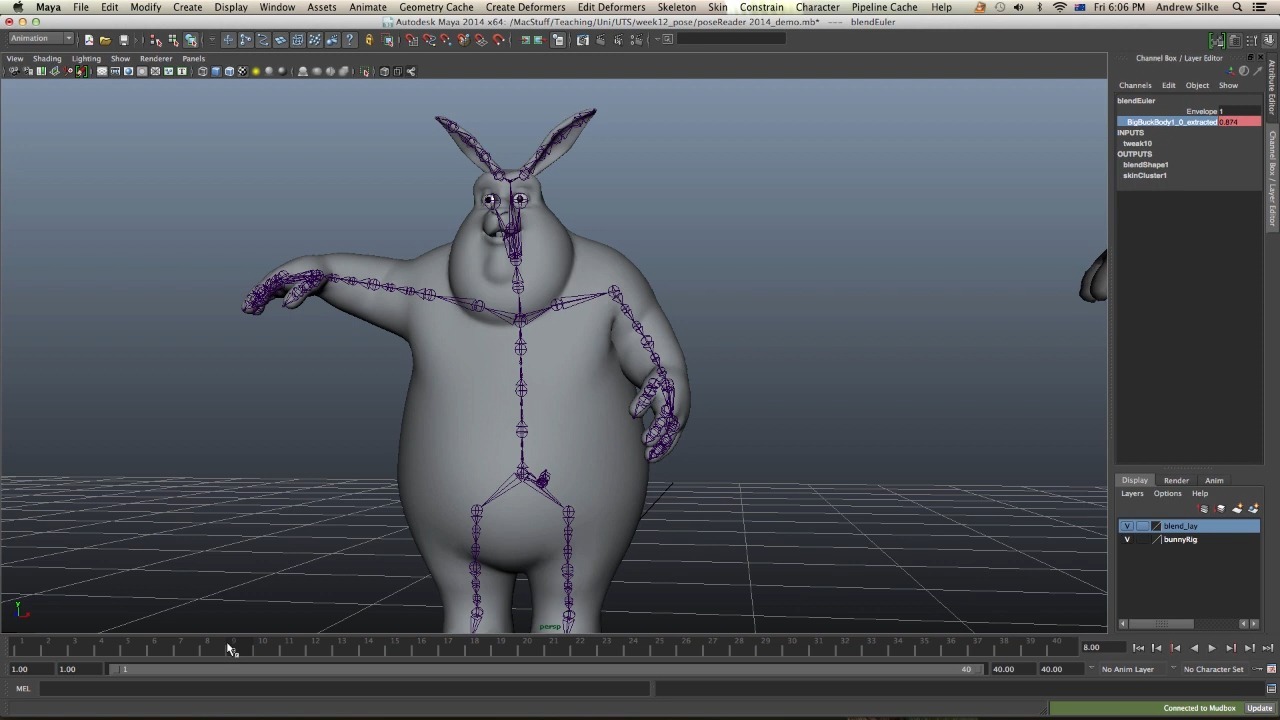Open the vertical Attribute Editor side tab
Viewport: 1280px width, 720px height.
1272,87
